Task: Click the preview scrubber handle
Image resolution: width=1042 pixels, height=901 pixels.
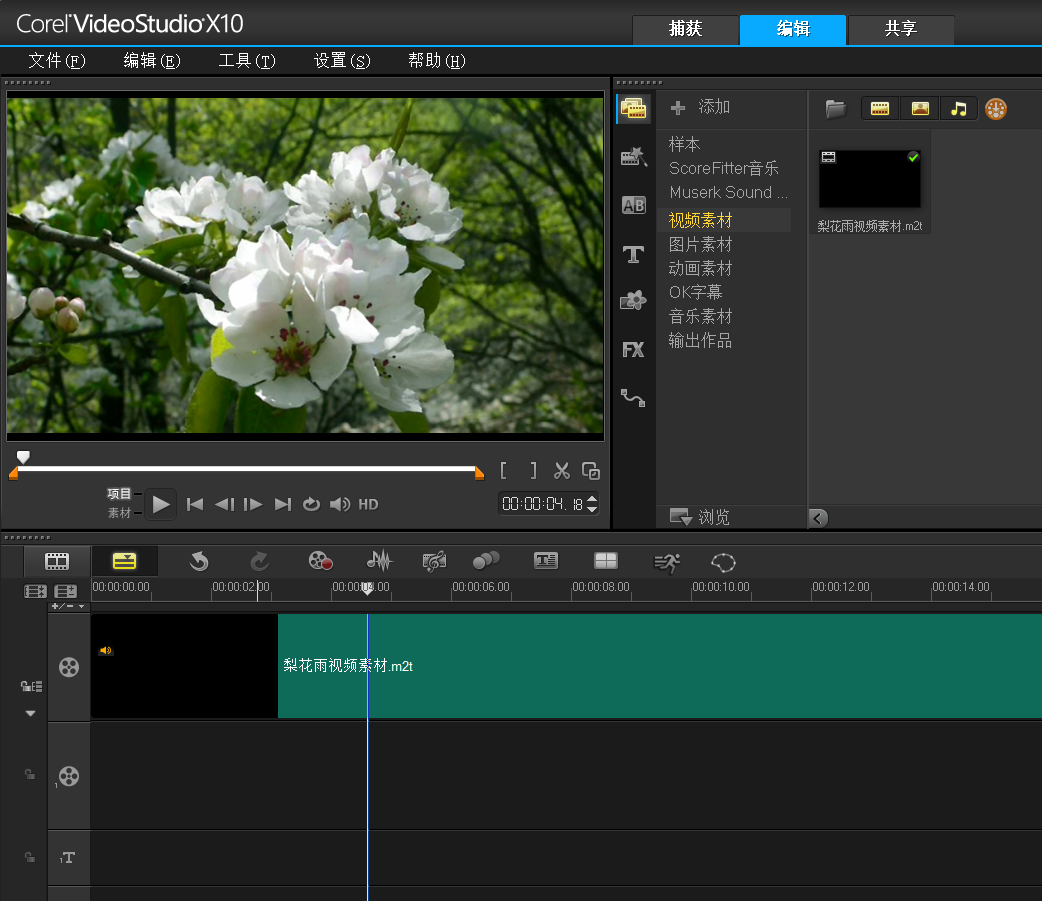Action: (x=23, y=456)
